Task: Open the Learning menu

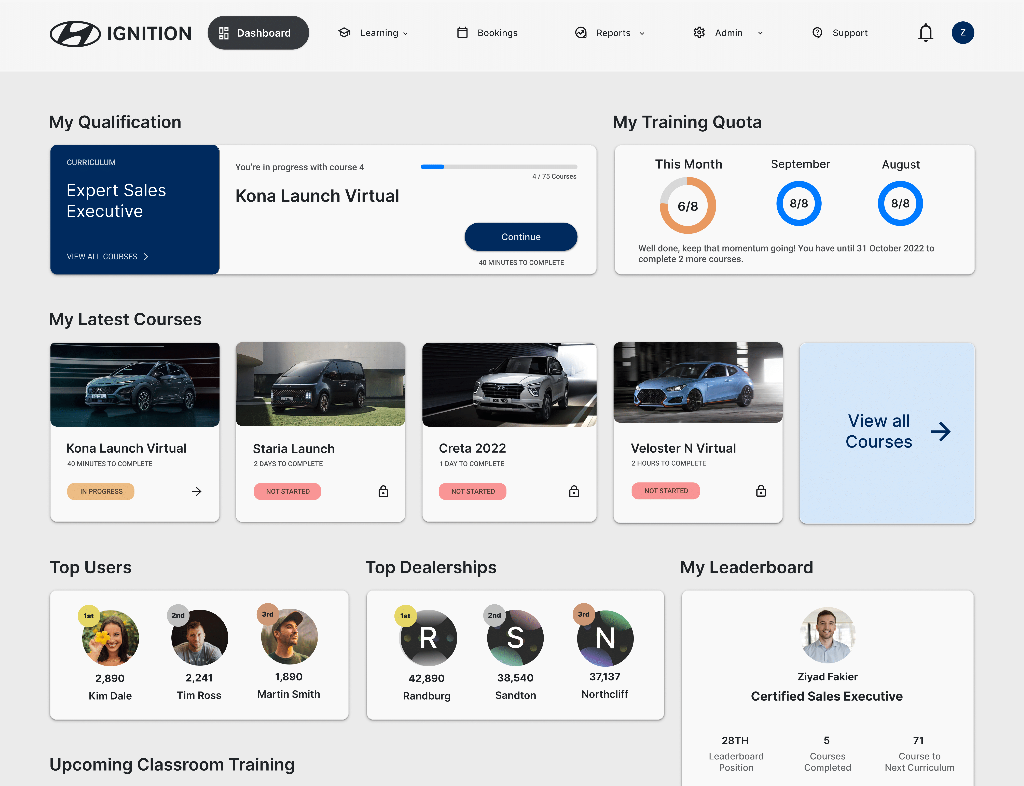Action: click(x=373, y=33)
